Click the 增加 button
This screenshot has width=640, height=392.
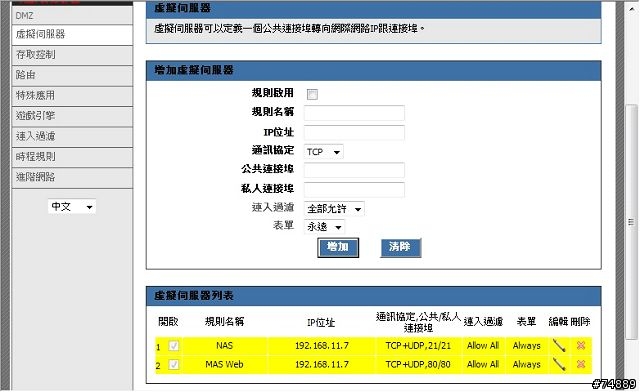(338, 247)
